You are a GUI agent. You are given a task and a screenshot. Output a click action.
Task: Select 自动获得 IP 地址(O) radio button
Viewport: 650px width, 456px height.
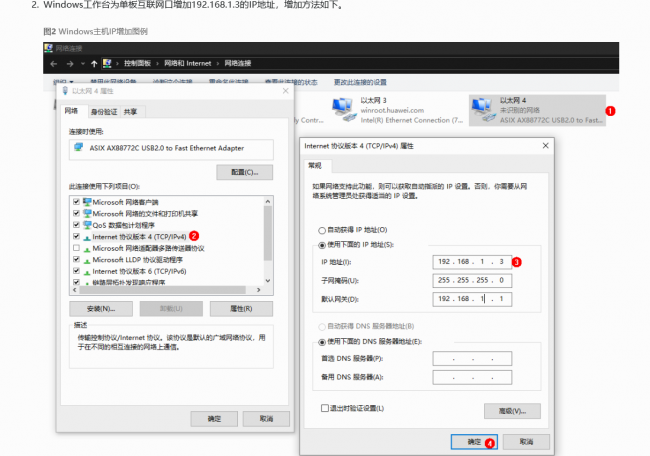coord(322,230)
